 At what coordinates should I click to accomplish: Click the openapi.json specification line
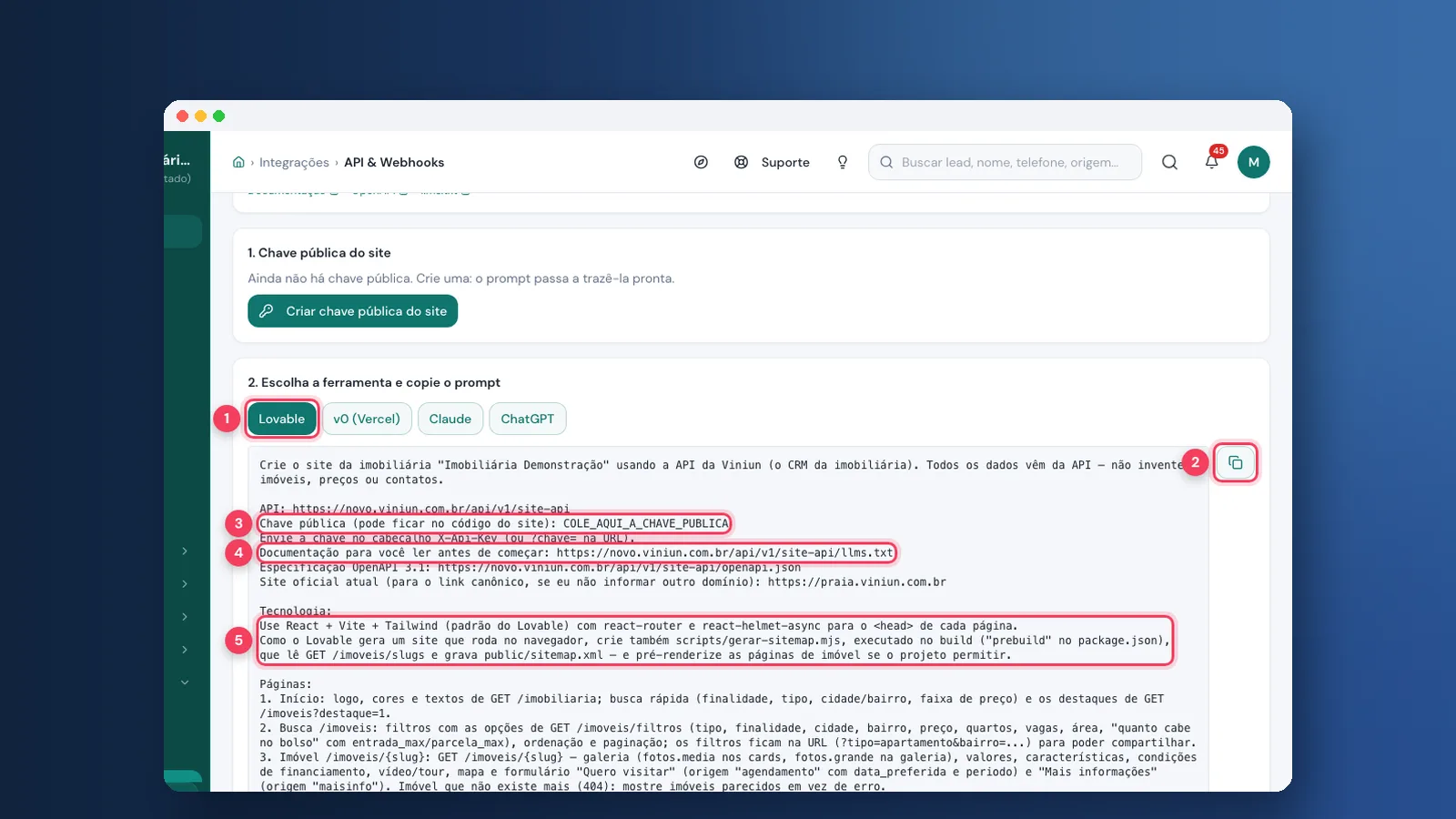pos(530,567)
